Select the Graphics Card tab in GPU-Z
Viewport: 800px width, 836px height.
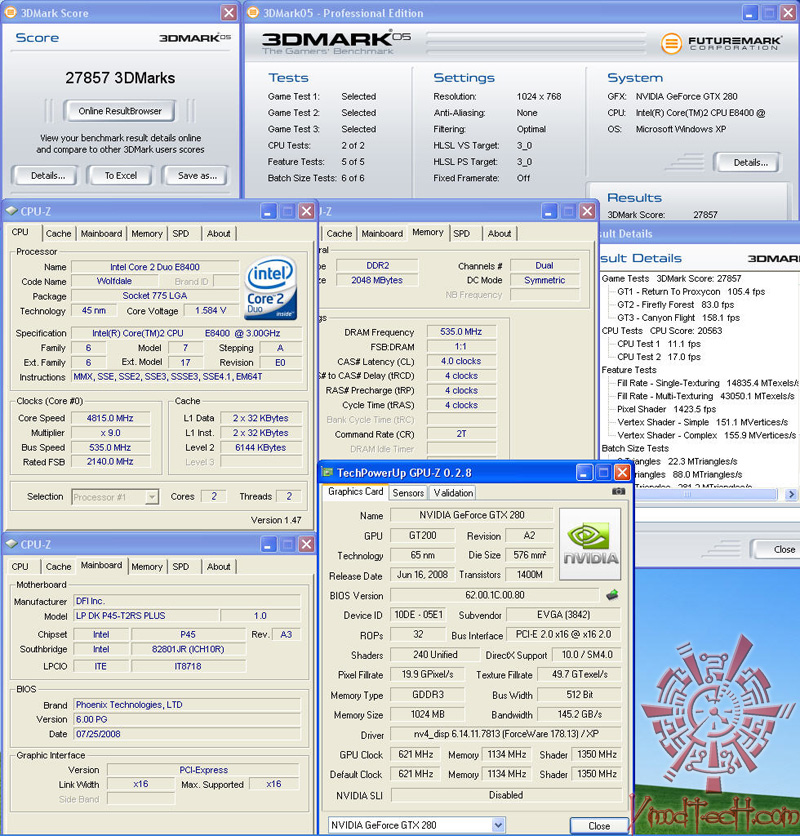(355, 492)
